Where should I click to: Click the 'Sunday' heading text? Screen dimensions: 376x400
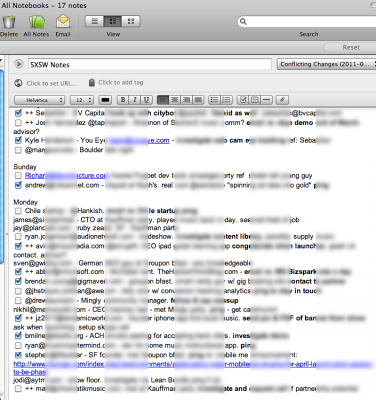[x=25, y=167]
